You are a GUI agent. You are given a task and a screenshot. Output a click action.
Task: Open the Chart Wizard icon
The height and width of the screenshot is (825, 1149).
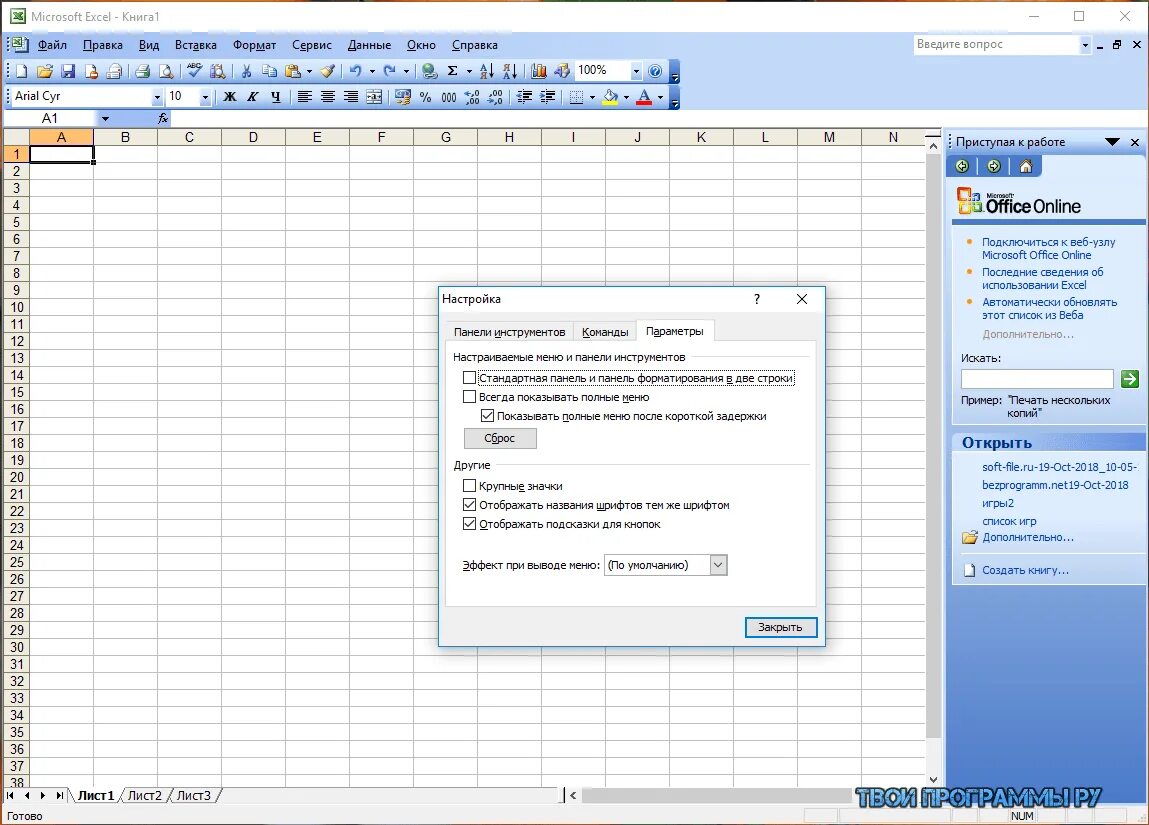click(x=539, y=71)
